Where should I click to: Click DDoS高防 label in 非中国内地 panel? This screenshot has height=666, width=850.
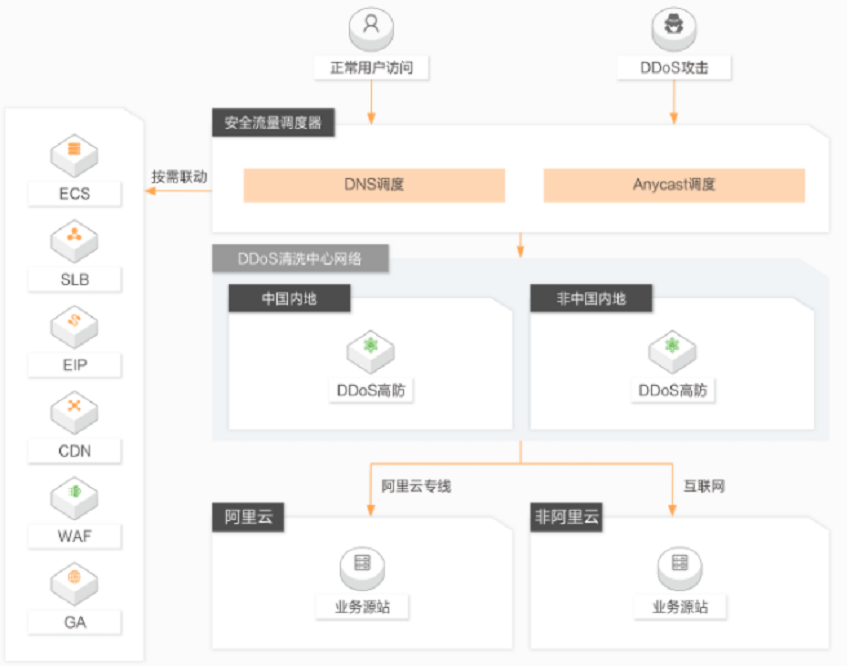click(673, 391)
